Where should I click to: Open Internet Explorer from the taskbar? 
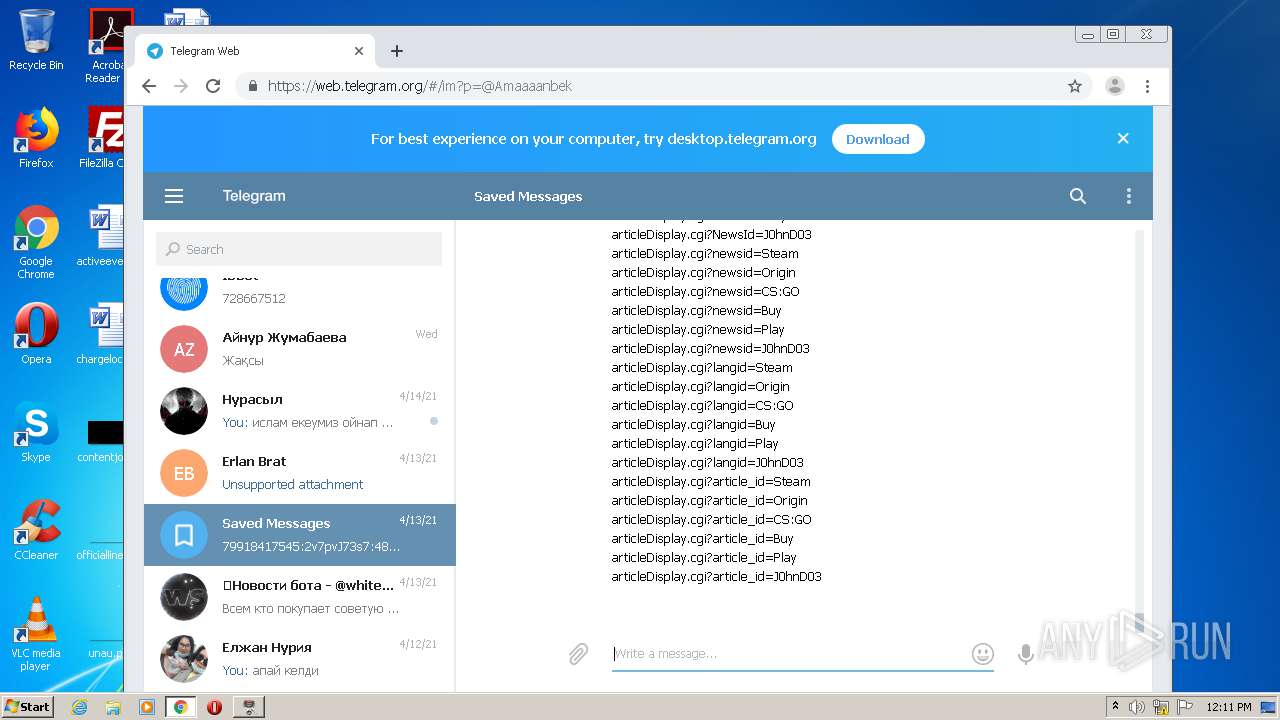[x=79, y=707]
